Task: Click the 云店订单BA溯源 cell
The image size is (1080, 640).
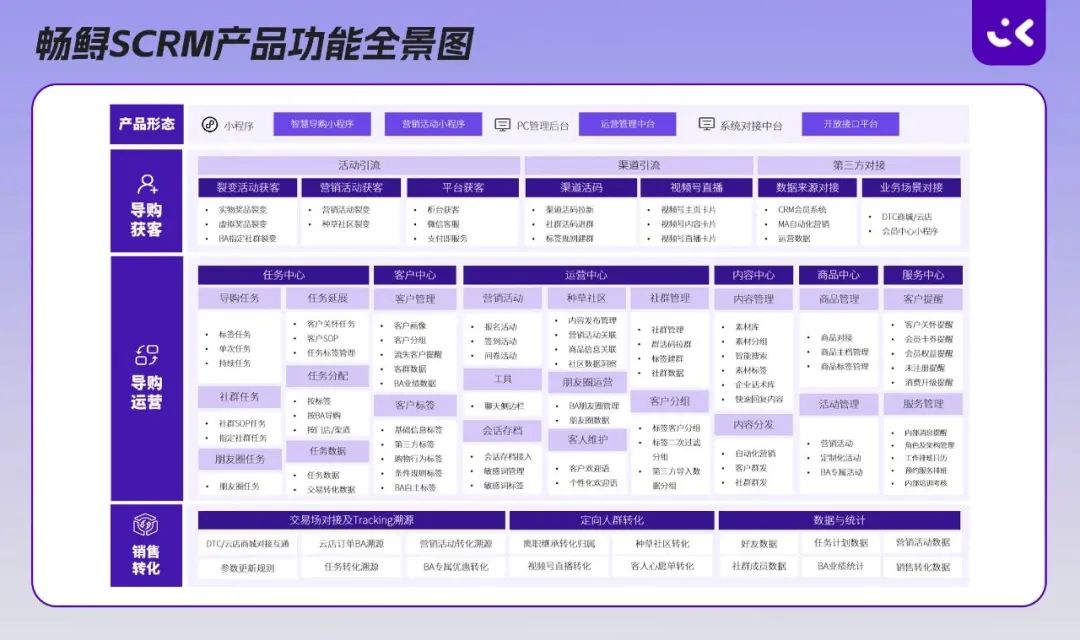Action: (x=351, y=544)
